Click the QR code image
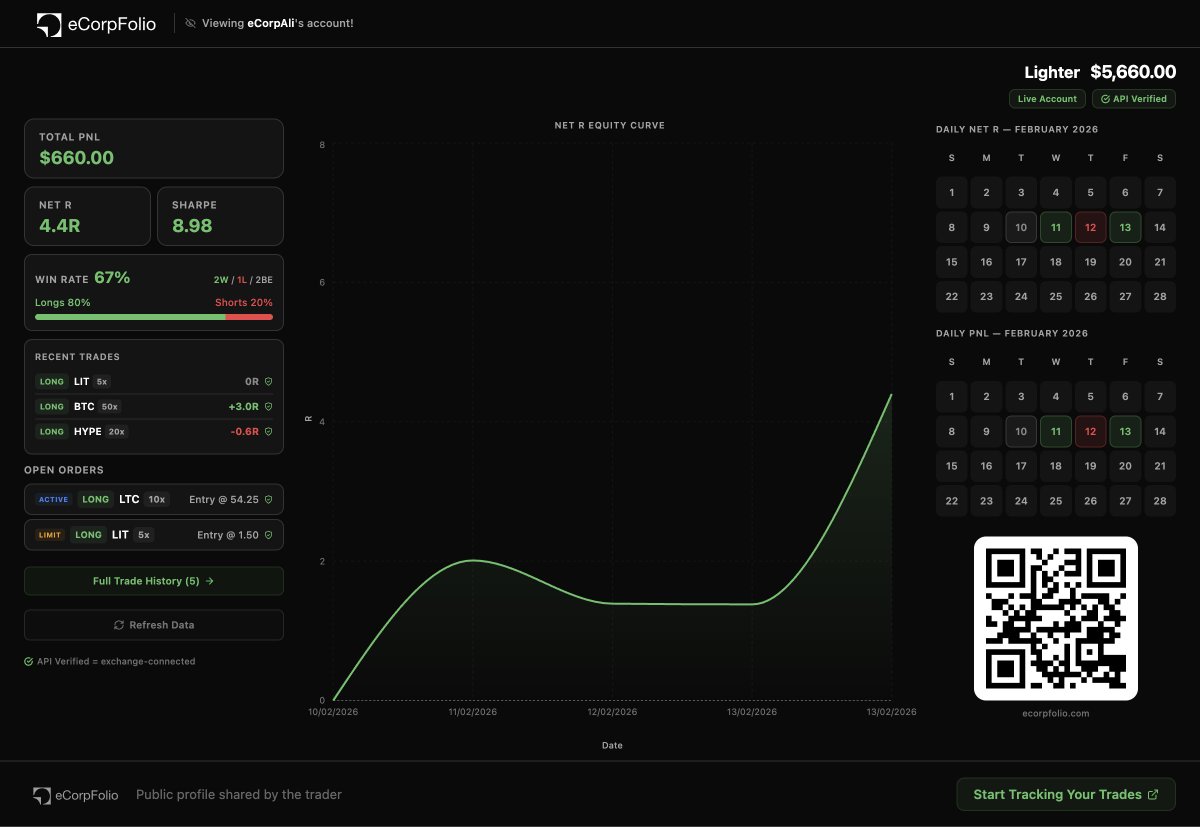Image resolution: width=1200 pixels, height=827 pixels. click(1056, 618)
